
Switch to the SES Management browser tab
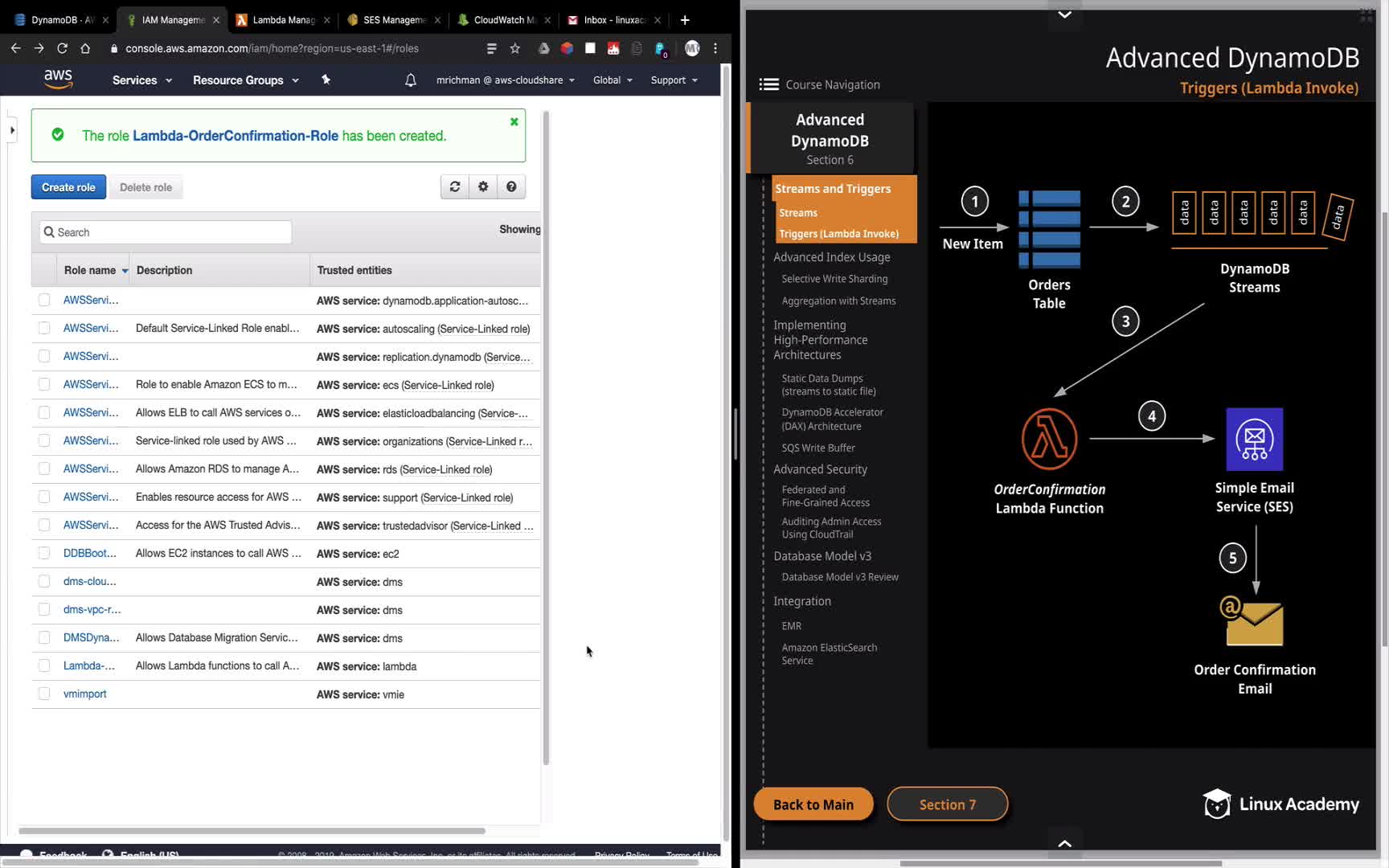[394, 20]
